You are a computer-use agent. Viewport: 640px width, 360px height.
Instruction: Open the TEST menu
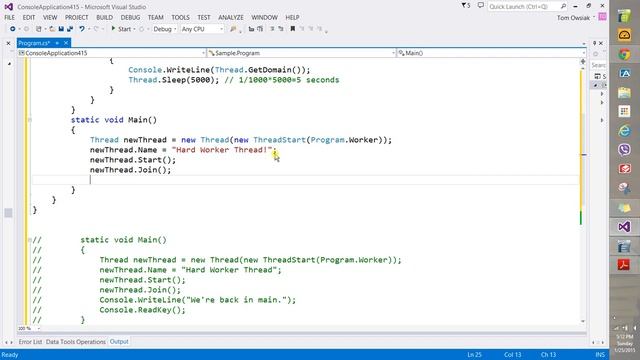click(204, 17)
